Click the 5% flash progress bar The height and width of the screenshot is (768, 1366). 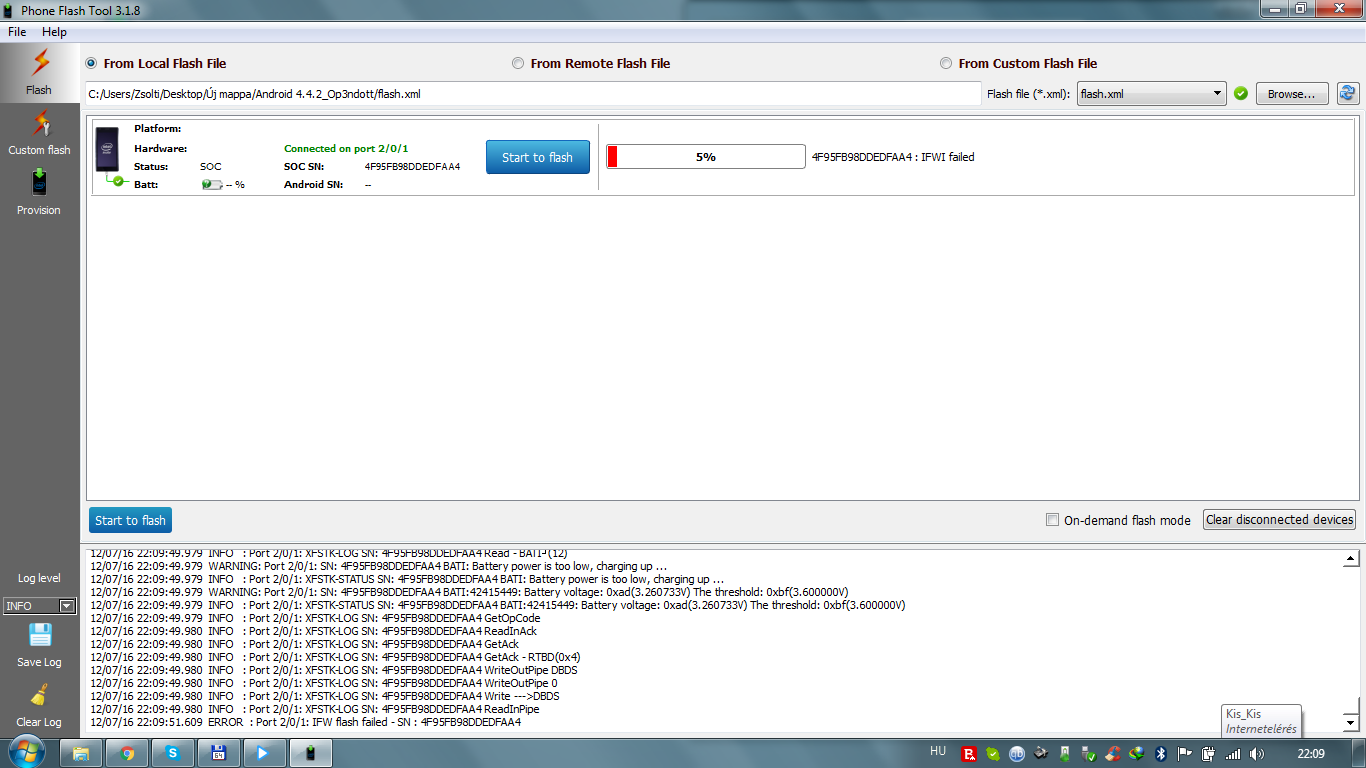(x=705, y=157)
